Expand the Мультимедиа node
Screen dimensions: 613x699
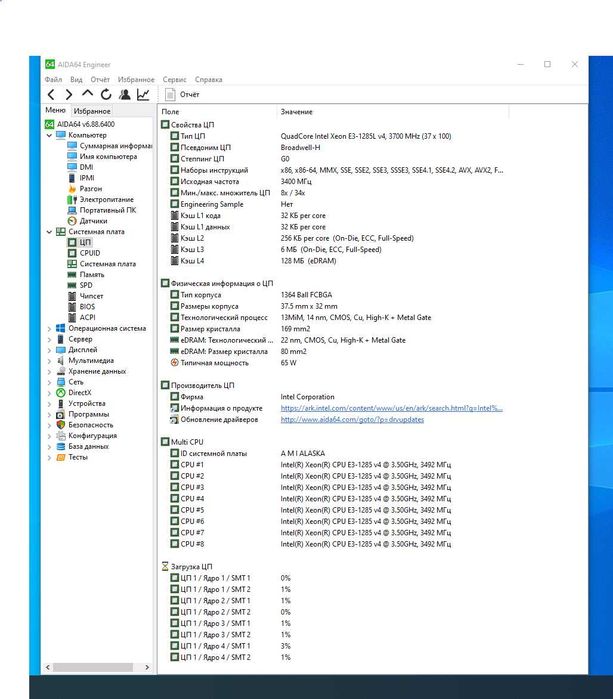pyautogui.click(x=49, y=361)
